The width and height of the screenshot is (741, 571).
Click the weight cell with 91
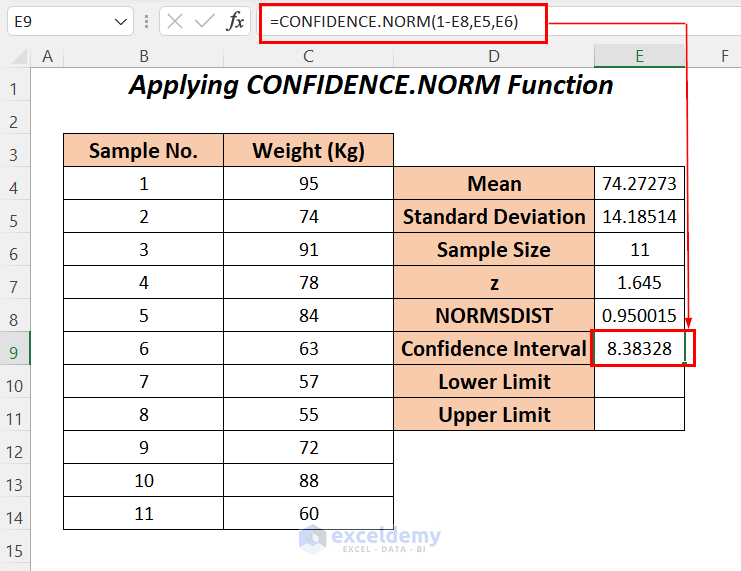click(309, 250)
